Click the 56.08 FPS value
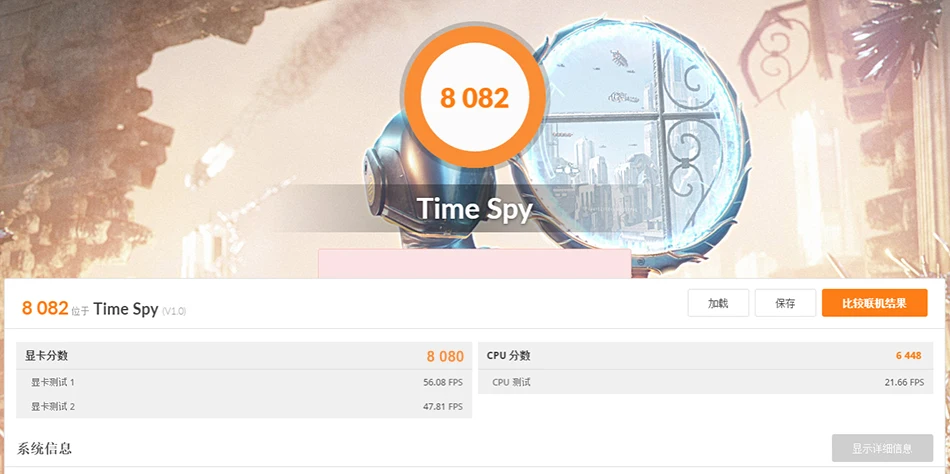Viewport: 950px width, 474px height. tap(443, 382)
